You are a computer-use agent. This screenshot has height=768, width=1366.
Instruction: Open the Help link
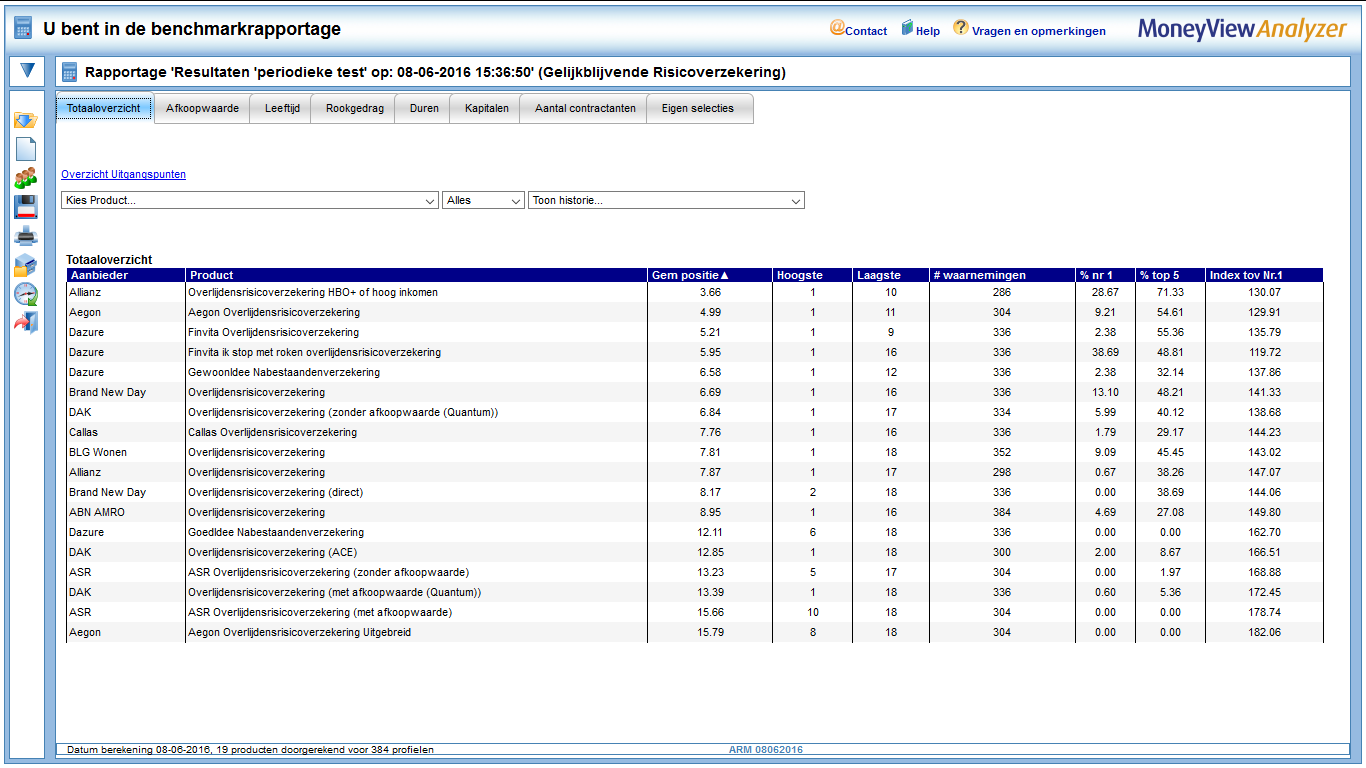pos(928,31)
